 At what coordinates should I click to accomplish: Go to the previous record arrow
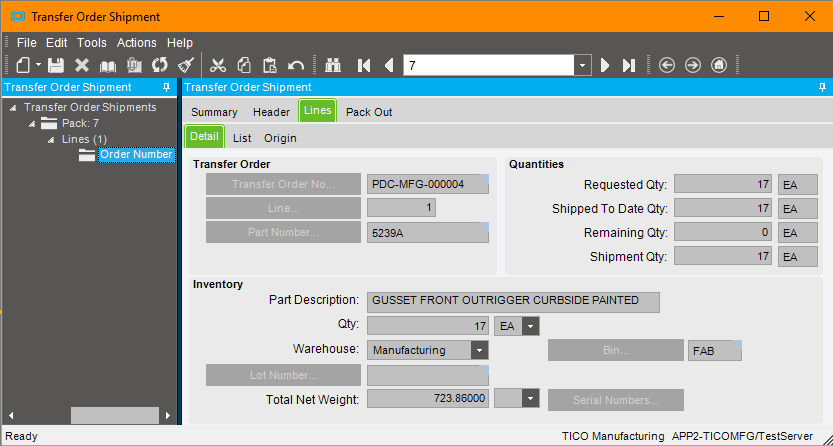pyautogui.click(x=389, y=65)
